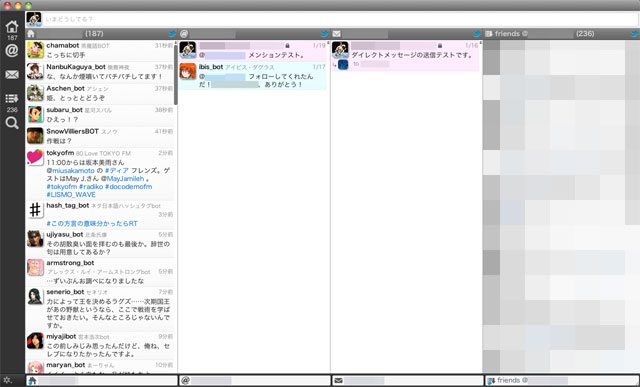Viewport: 640px width, 387px height.
Task: Open senerio_bot's avatar
Action: pyautogui.click(x=36, y=297)
